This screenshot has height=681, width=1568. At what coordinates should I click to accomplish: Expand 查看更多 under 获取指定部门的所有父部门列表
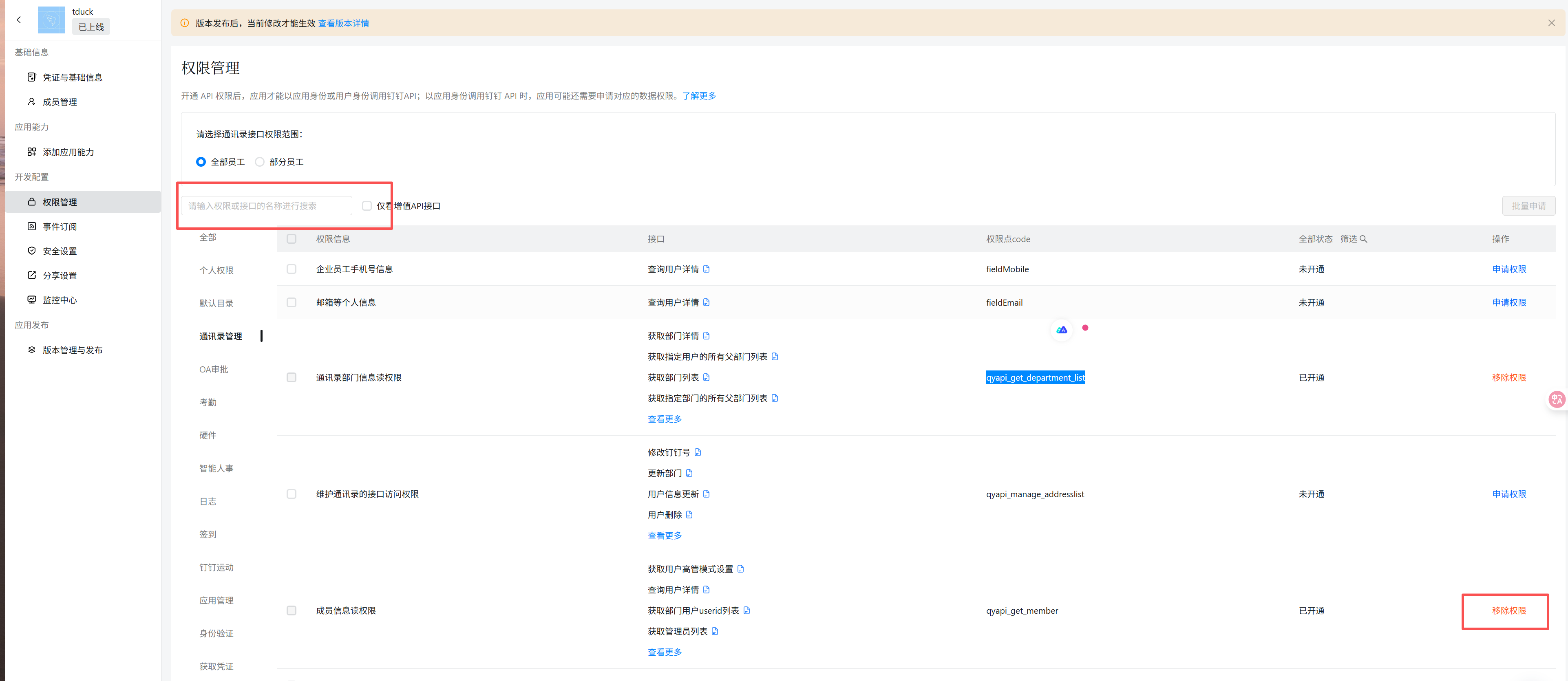coord(665,419)
